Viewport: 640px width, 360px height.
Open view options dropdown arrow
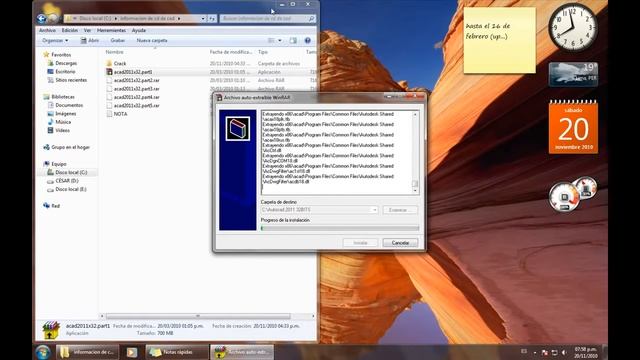(280, 40)
